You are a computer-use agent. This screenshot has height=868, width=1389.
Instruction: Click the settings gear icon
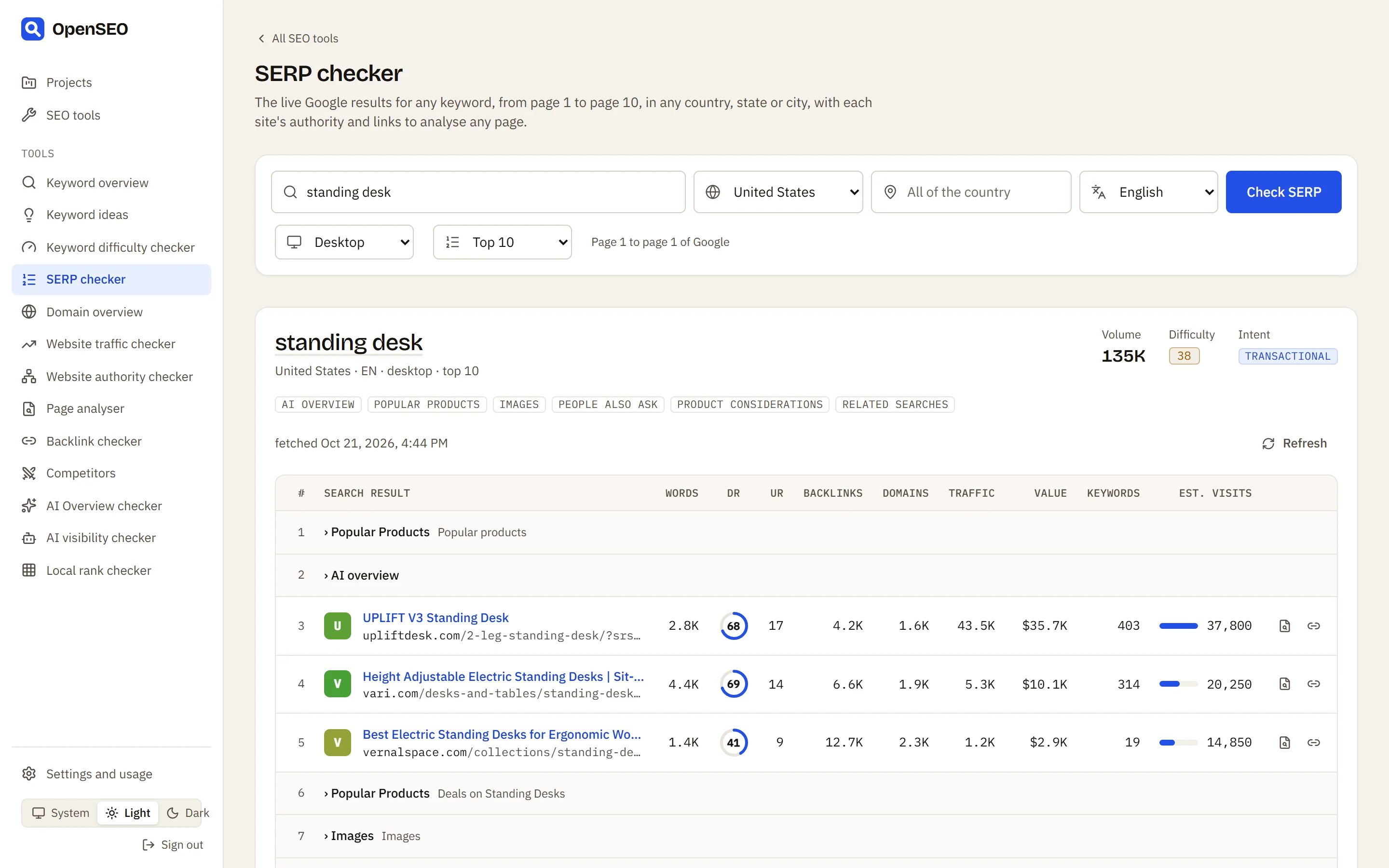tap(29, 773)
